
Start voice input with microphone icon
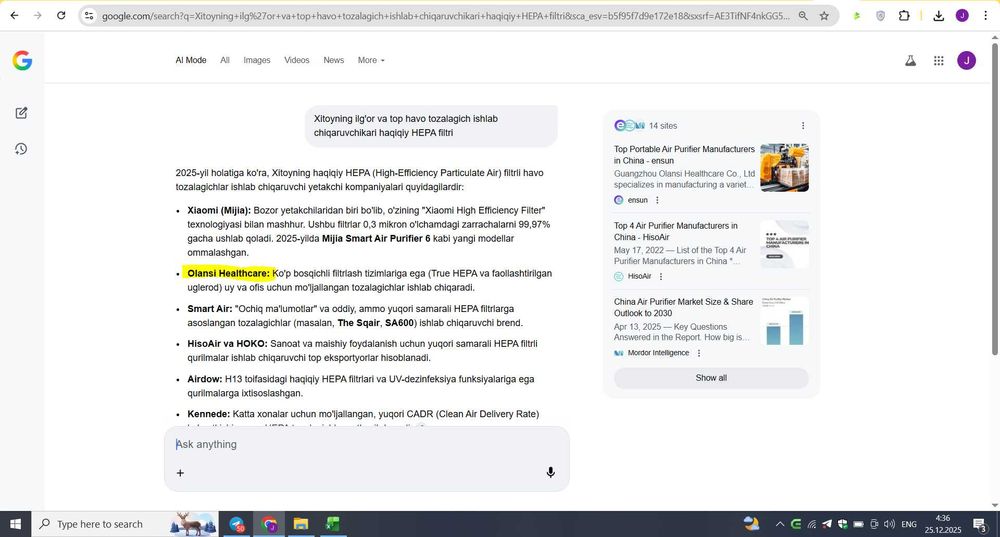[x=550, y=473]
